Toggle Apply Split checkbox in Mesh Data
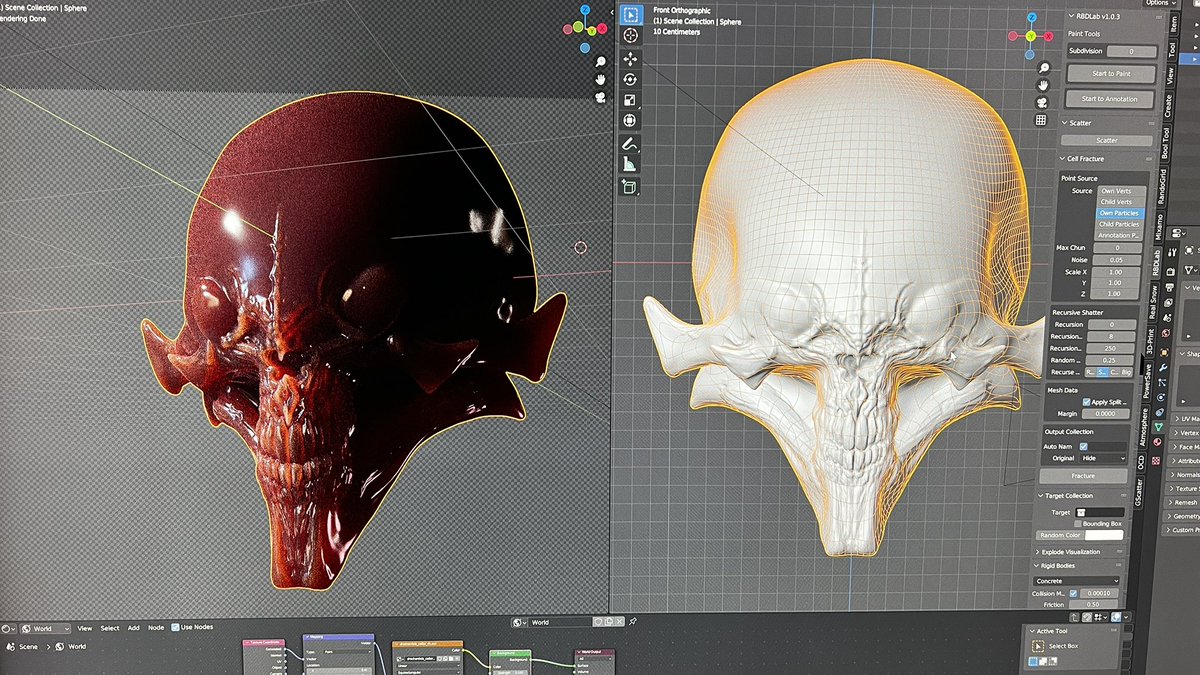The image size is (1200, 675). tap(1085, 402)
